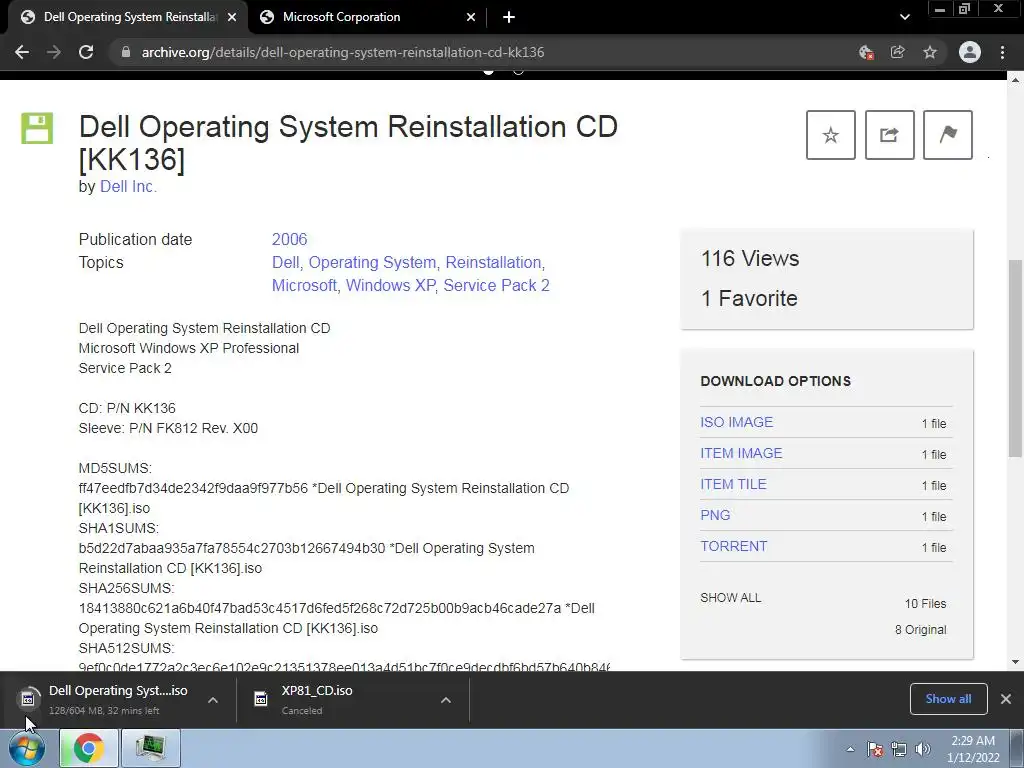Click the address bar URL field
This screenshot has height=768, width=1024.
(483, 52)
